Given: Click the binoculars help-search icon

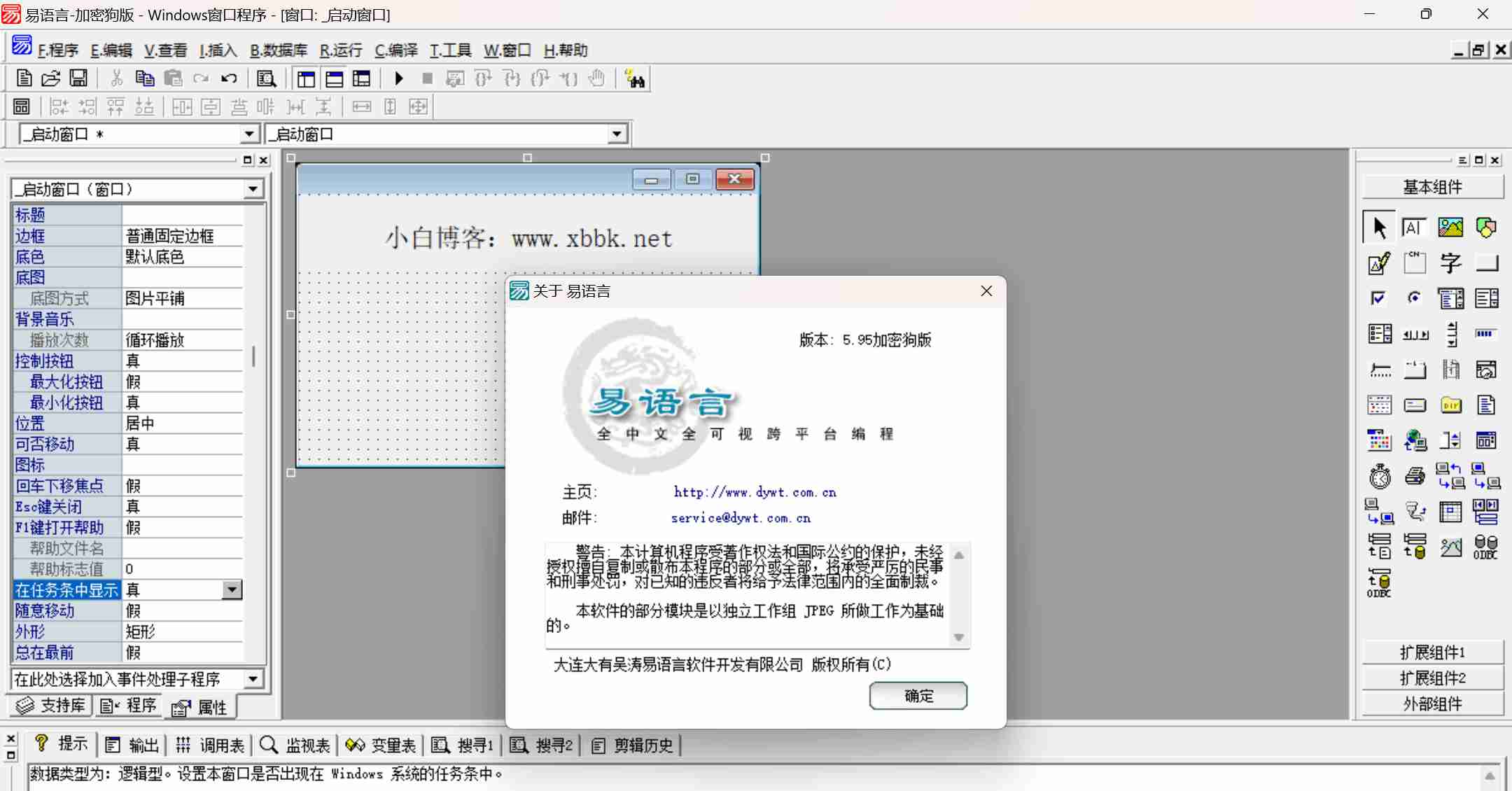Looking at the screenshot, I should [x=634, y=78].
